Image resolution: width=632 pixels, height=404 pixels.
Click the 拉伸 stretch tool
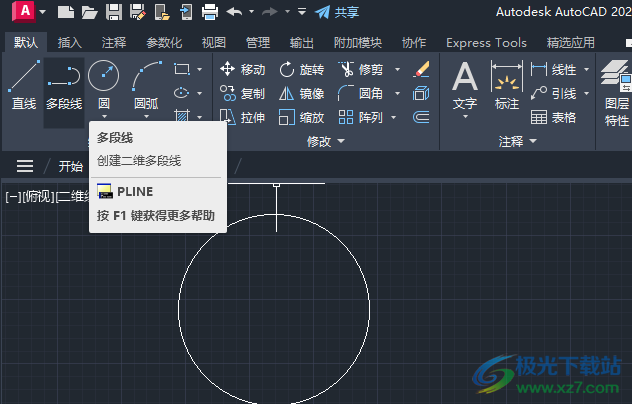click(x=243, y=117)
